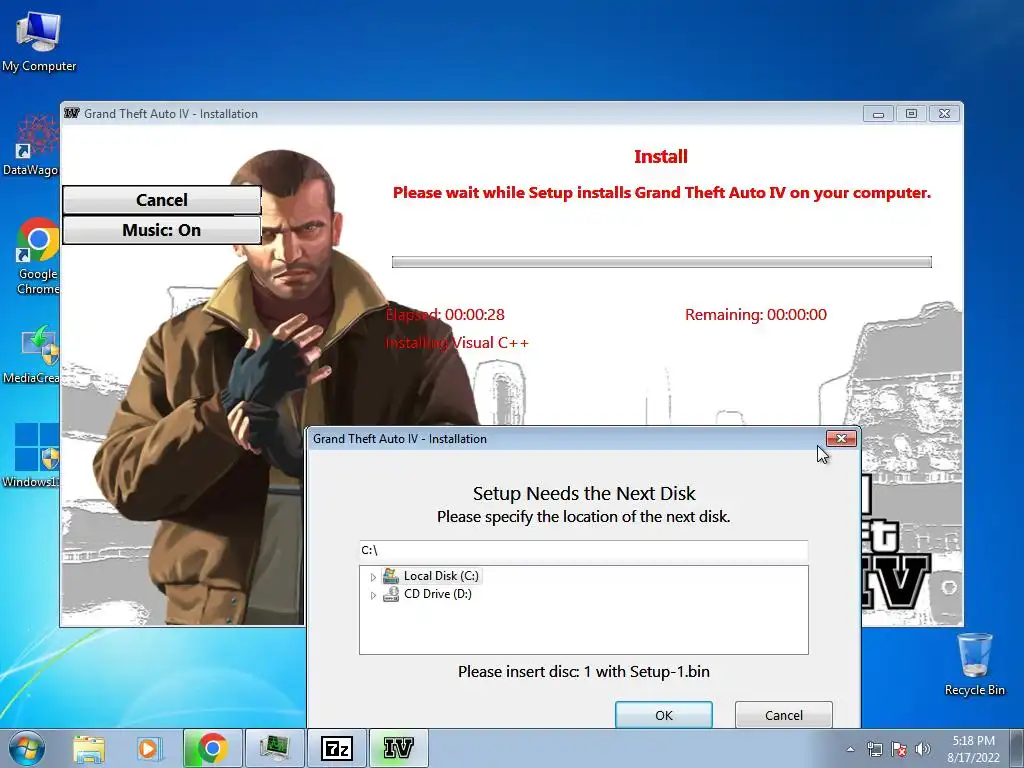The image size is (1024, 768).
Task: Show hidden system tray icons
Action: [850, 749]
